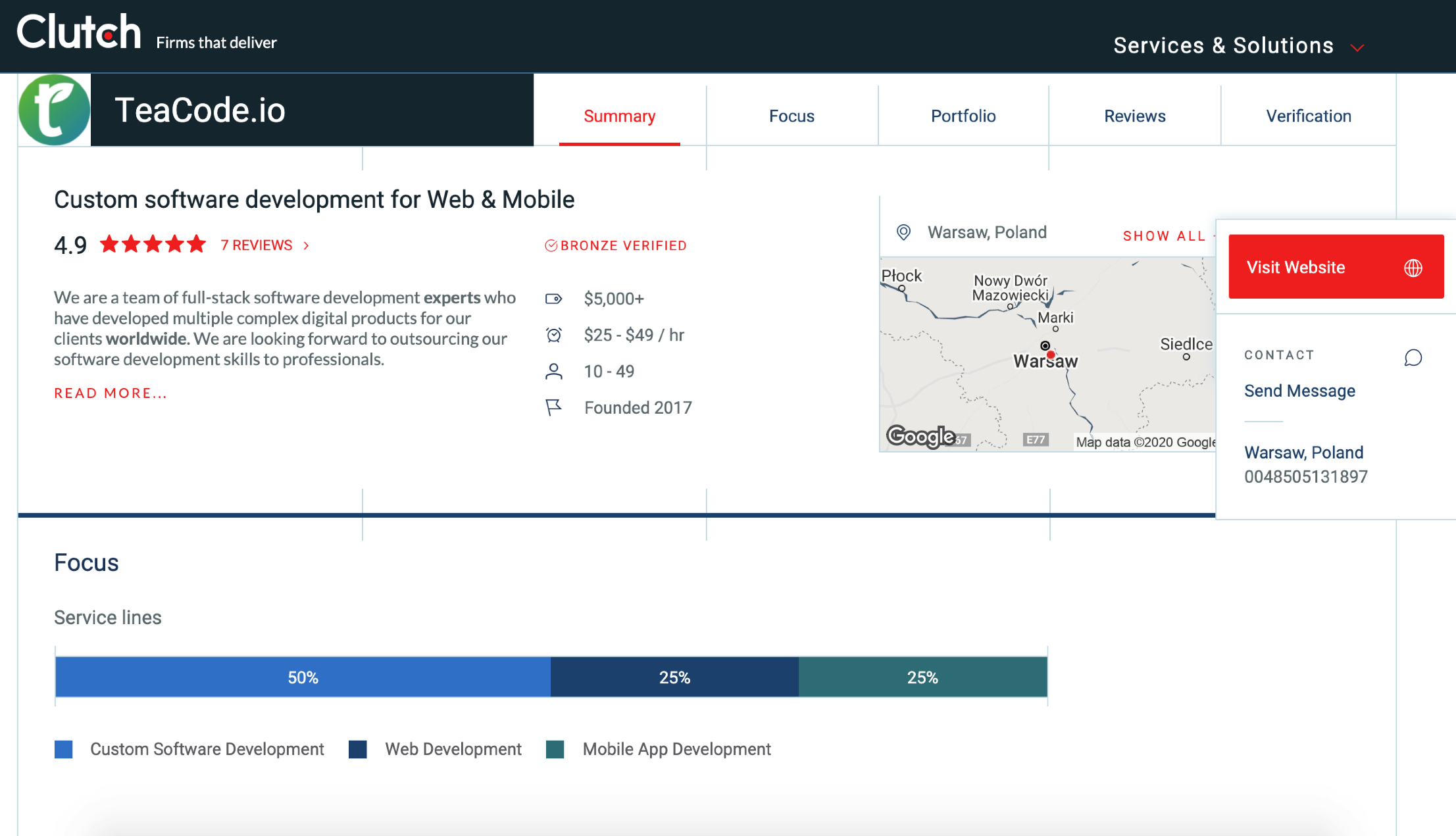Click the employees person icon
The width and height of the screenshot is (1456, 836).
[554, 372]
